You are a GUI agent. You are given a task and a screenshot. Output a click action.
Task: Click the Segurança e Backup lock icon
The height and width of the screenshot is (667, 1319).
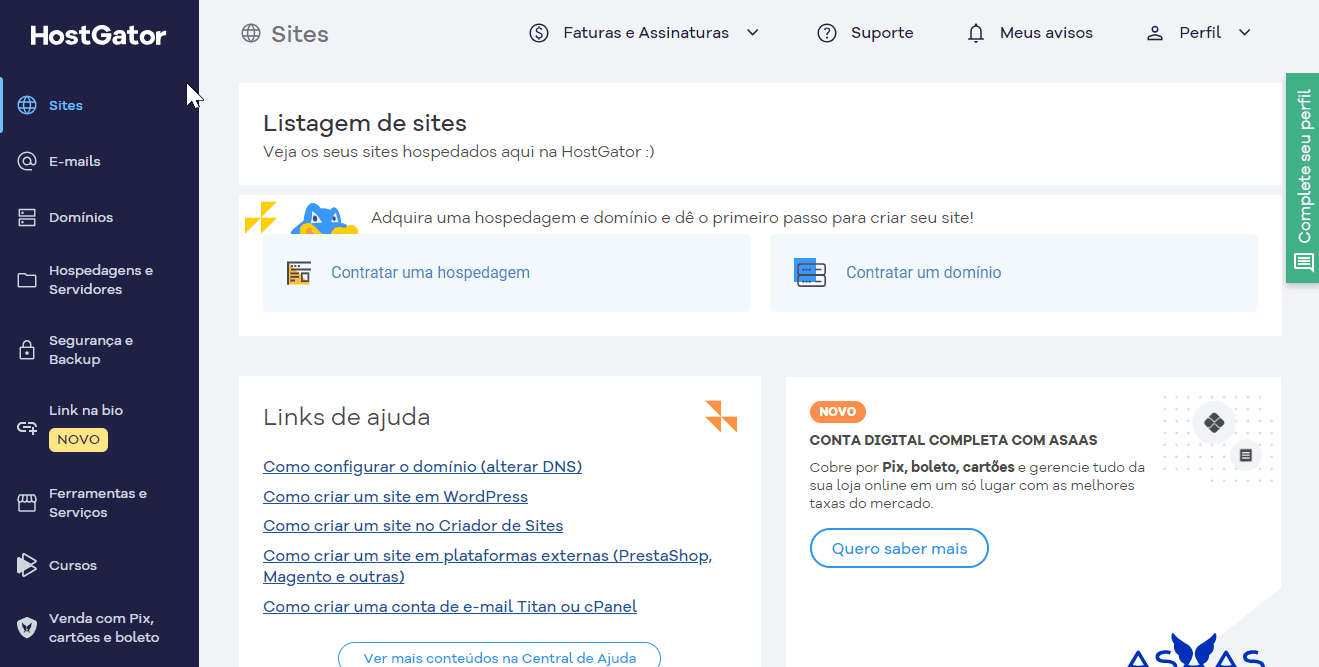point(27,350)
